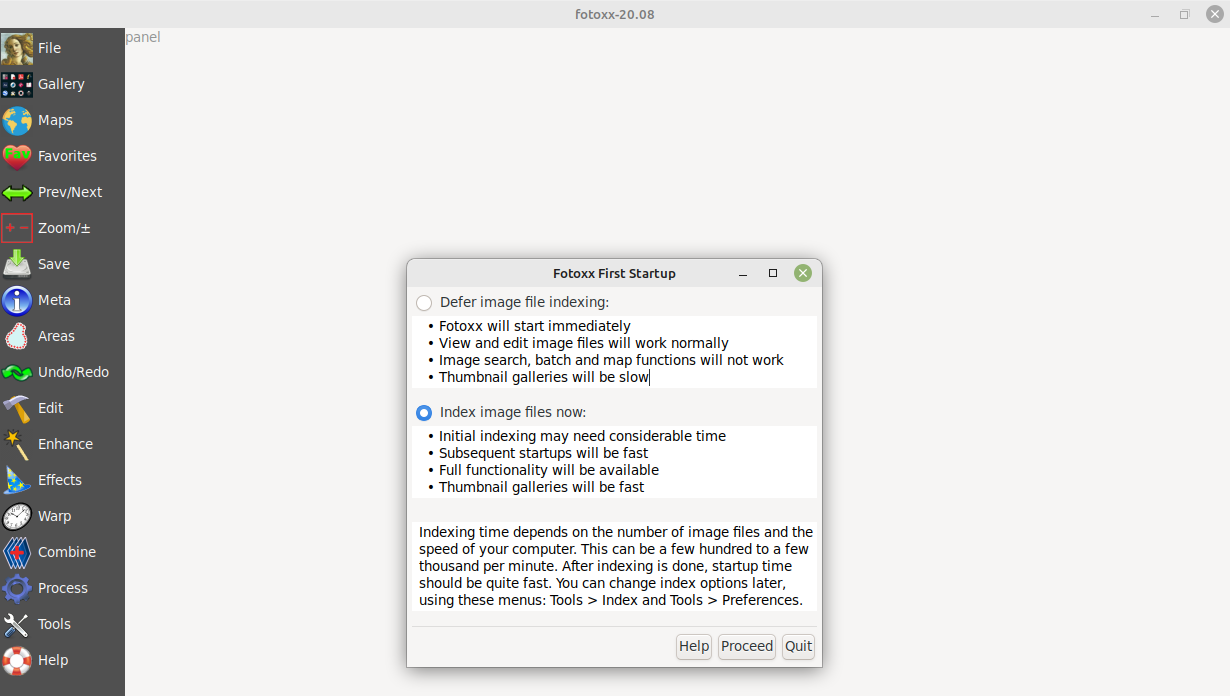This screenshot has height=696, width=1230.
Task: Click the Maps label in sidebar
Action: [x=55, y=120]
